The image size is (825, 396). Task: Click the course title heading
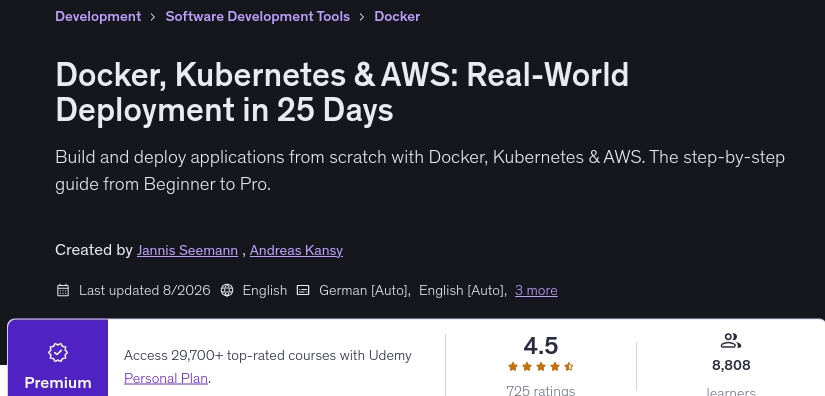coord(342,92)
